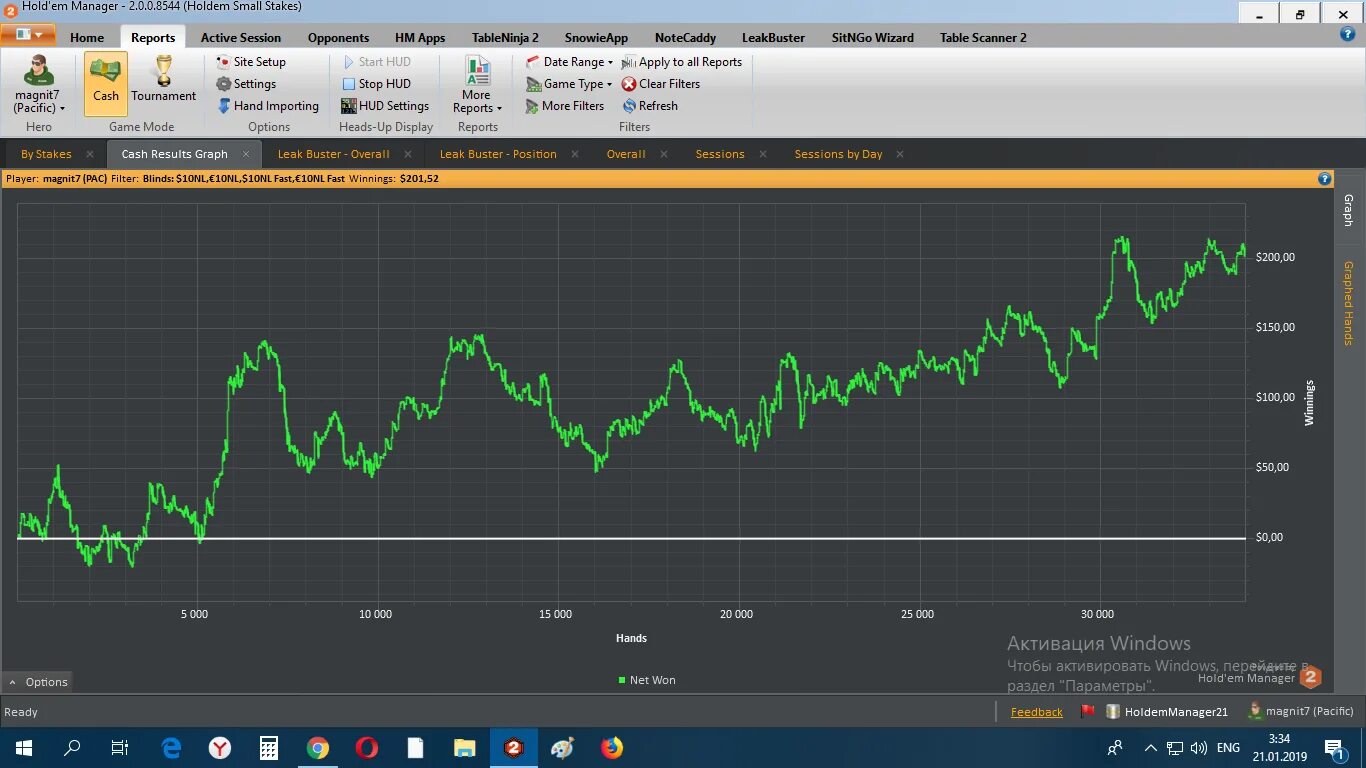Screen dimensions: 1366x768
Task: Refresh the report
Action: pos(650,106)
